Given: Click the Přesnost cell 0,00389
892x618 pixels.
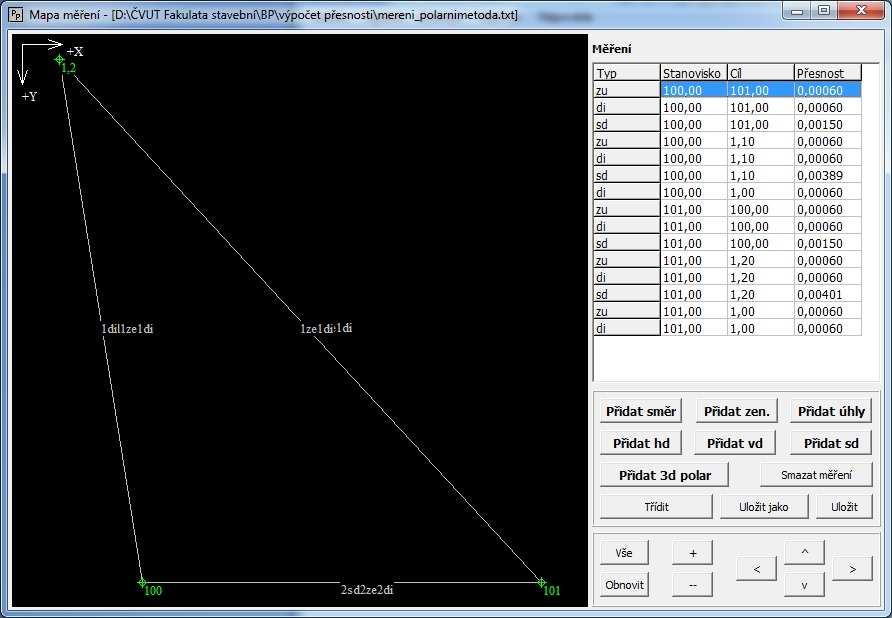Looking at the screenshot, I should point(828,175).
